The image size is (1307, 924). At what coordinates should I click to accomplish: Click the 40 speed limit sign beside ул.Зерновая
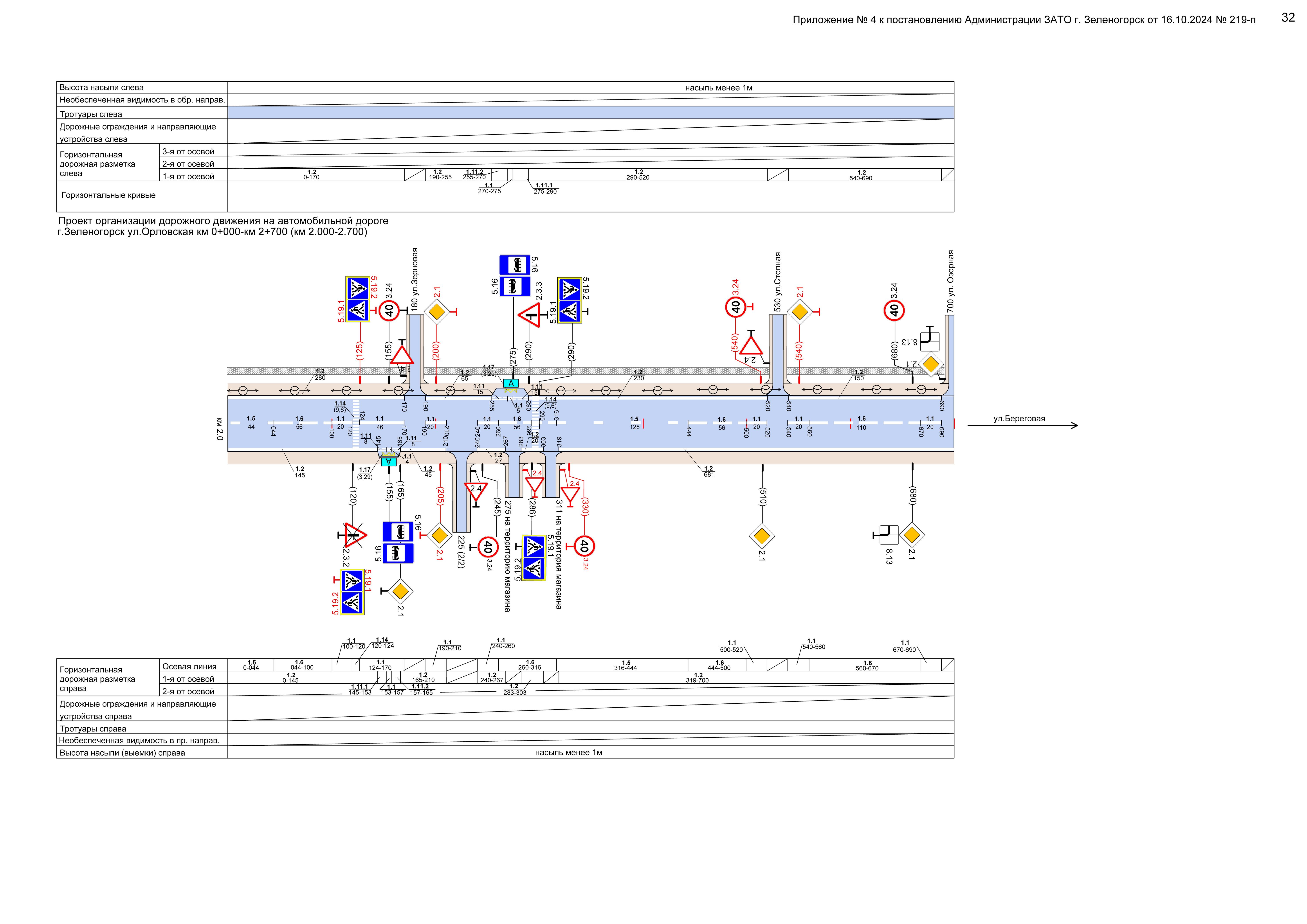[x=389, y=311]
